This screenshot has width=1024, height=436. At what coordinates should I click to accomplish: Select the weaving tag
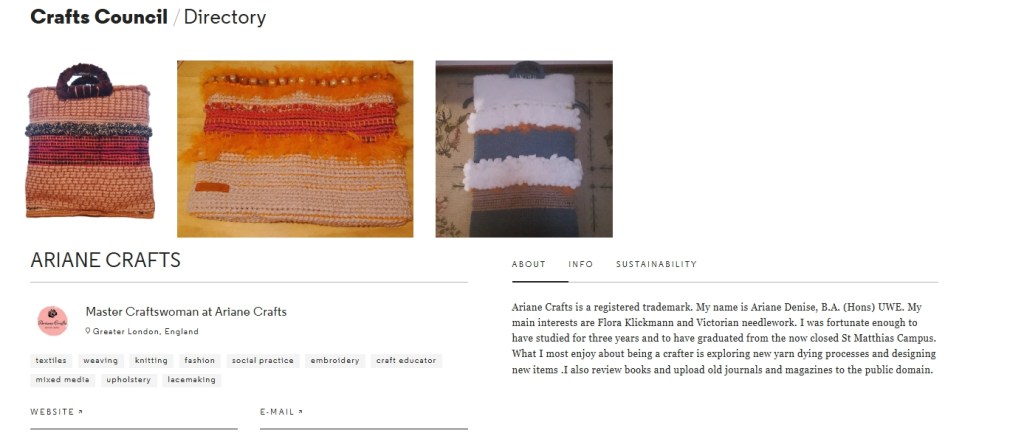(101, 360)
